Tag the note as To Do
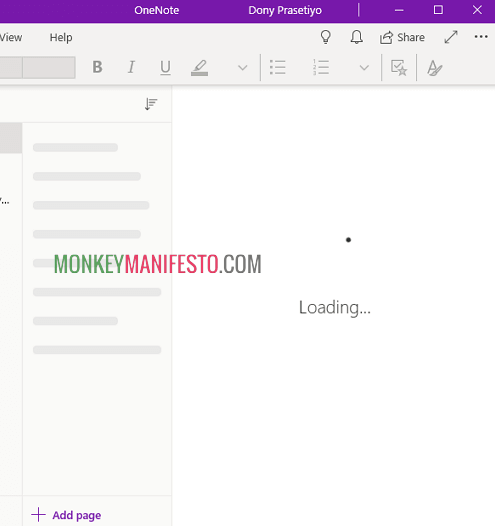Screen dimensions: 495x526 [399, 68]
